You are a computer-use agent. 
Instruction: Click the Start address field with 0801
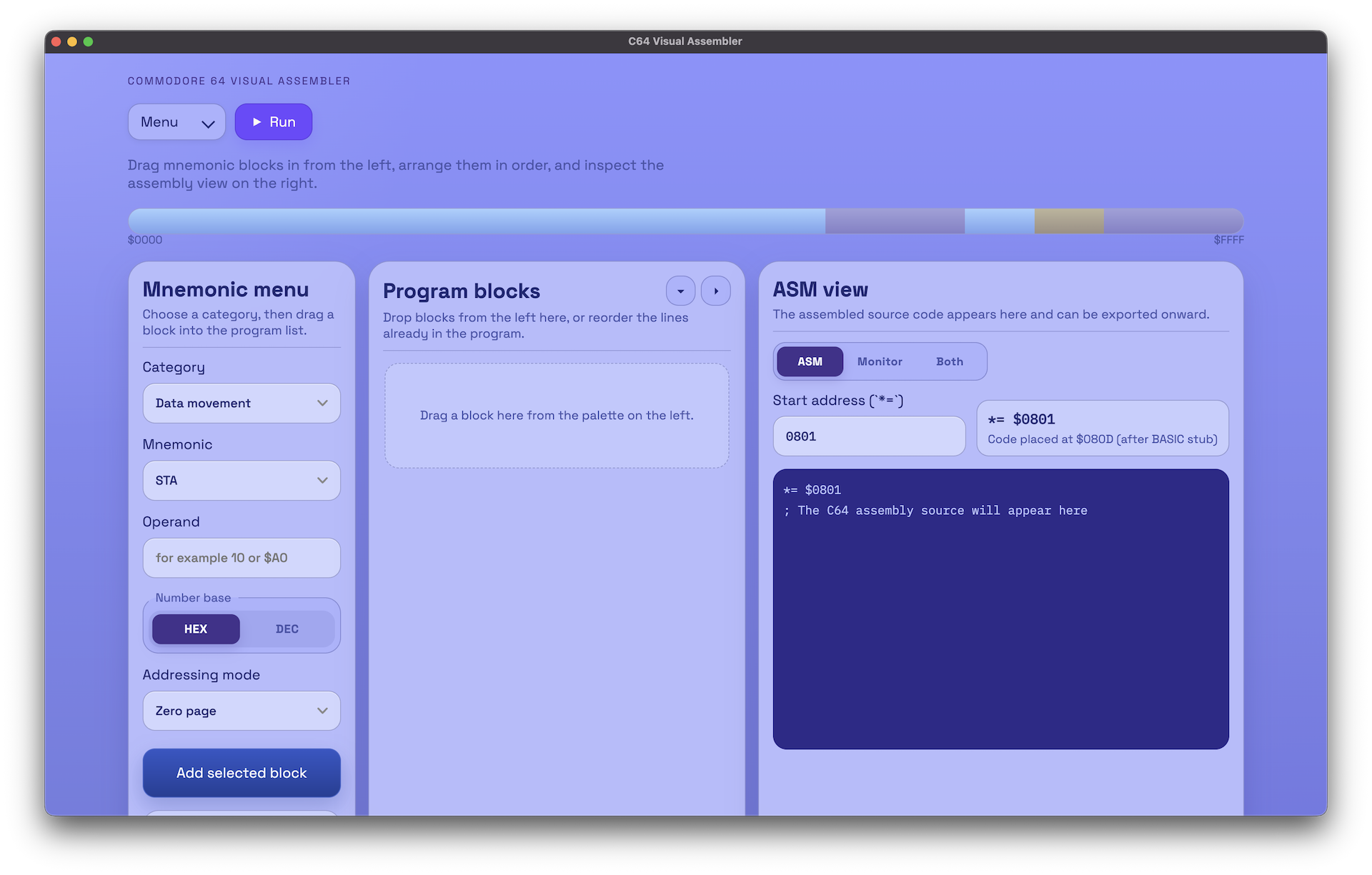tap(869, 436)
